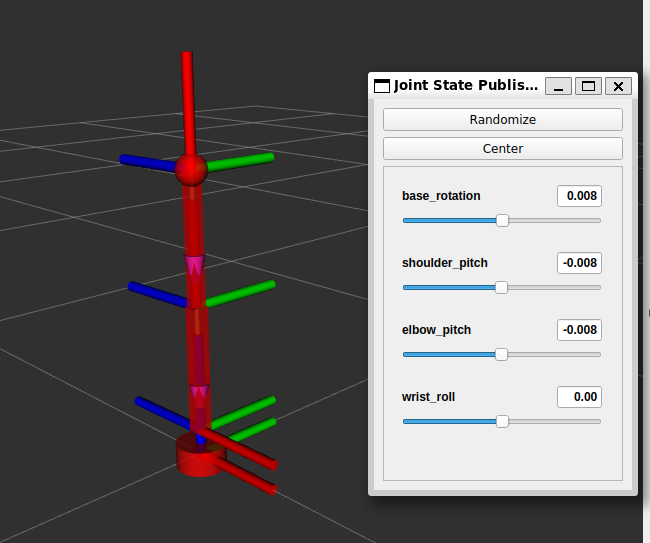Select the shoulder_pitch label
This screenshot has height=543, width=650.
tap(445, 263)
